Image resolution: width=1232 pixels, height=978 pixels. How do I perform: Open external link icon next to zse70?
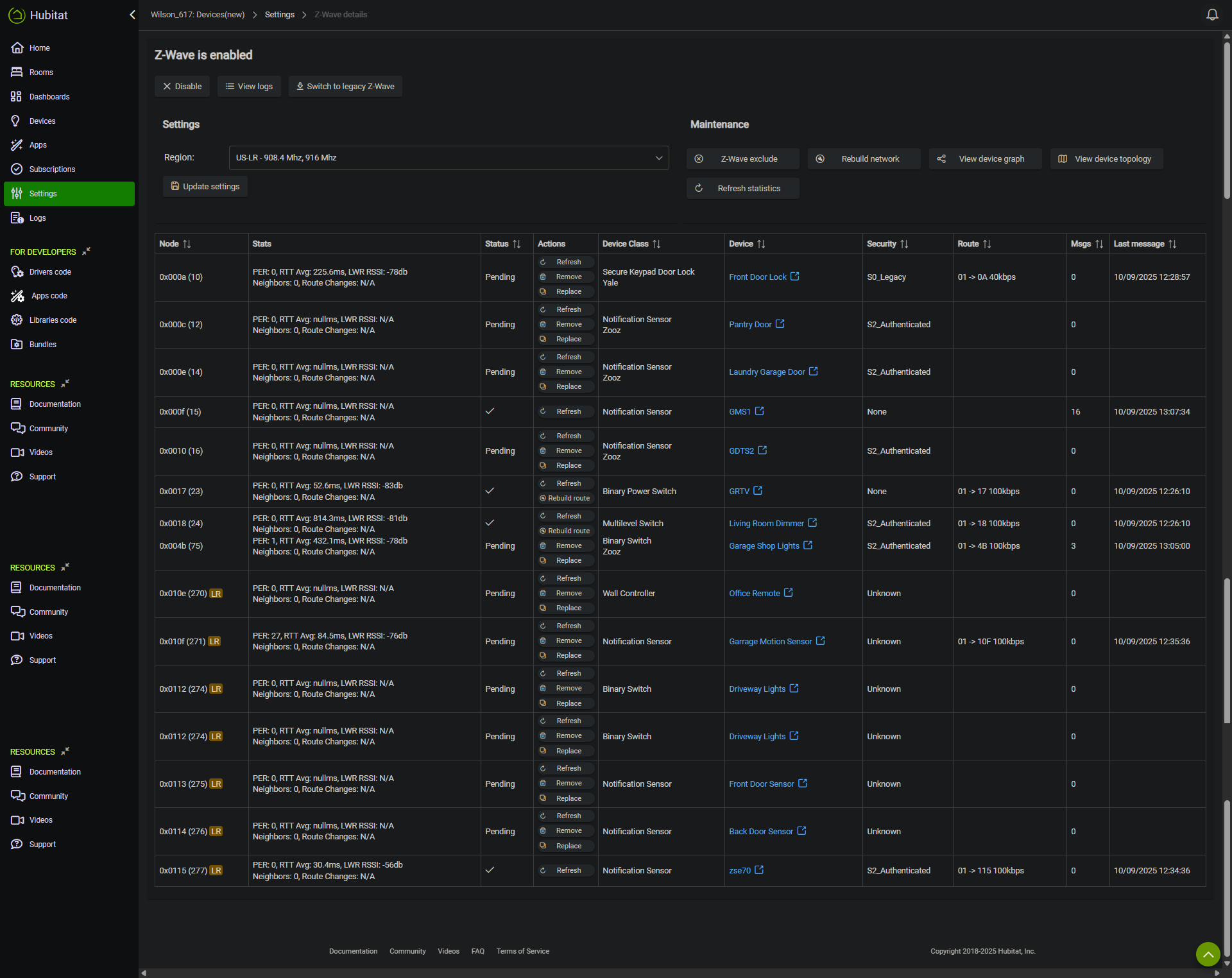pyautogui.click(x=759, y=870)
